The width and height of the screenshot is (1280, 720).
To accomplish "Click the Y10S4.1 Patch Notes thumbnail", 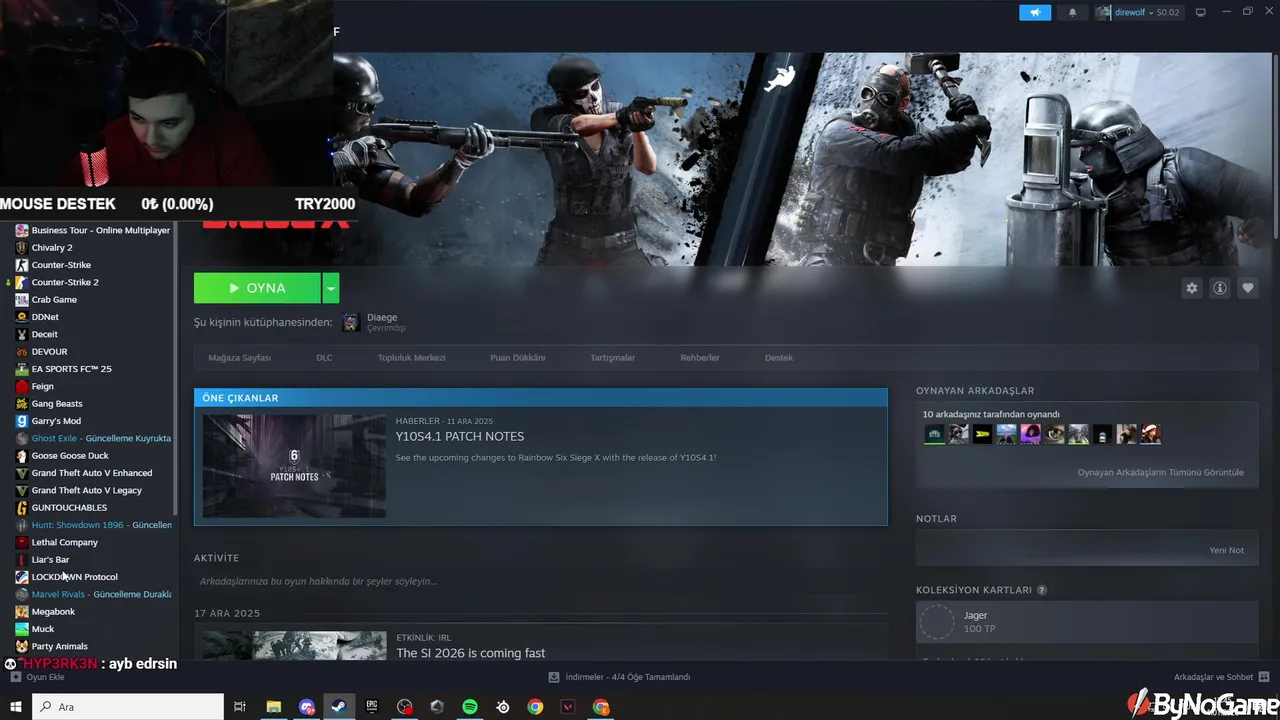I will coord(294,466).
